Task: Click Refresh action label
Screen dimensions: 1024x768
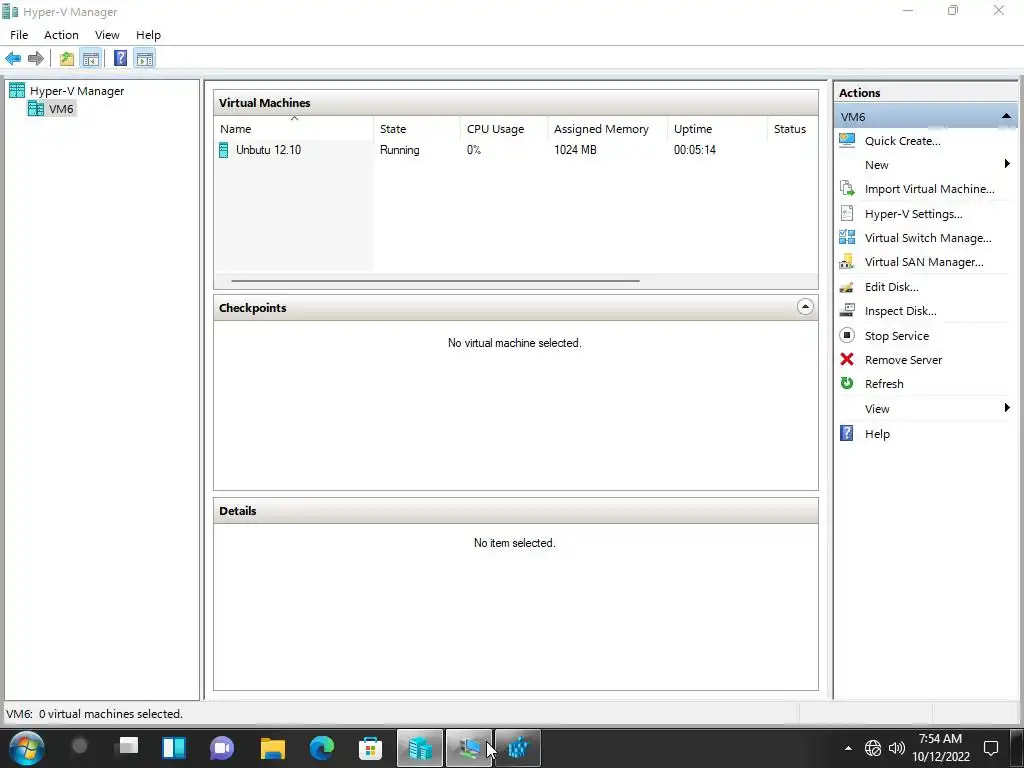Action: coord(884,385)
